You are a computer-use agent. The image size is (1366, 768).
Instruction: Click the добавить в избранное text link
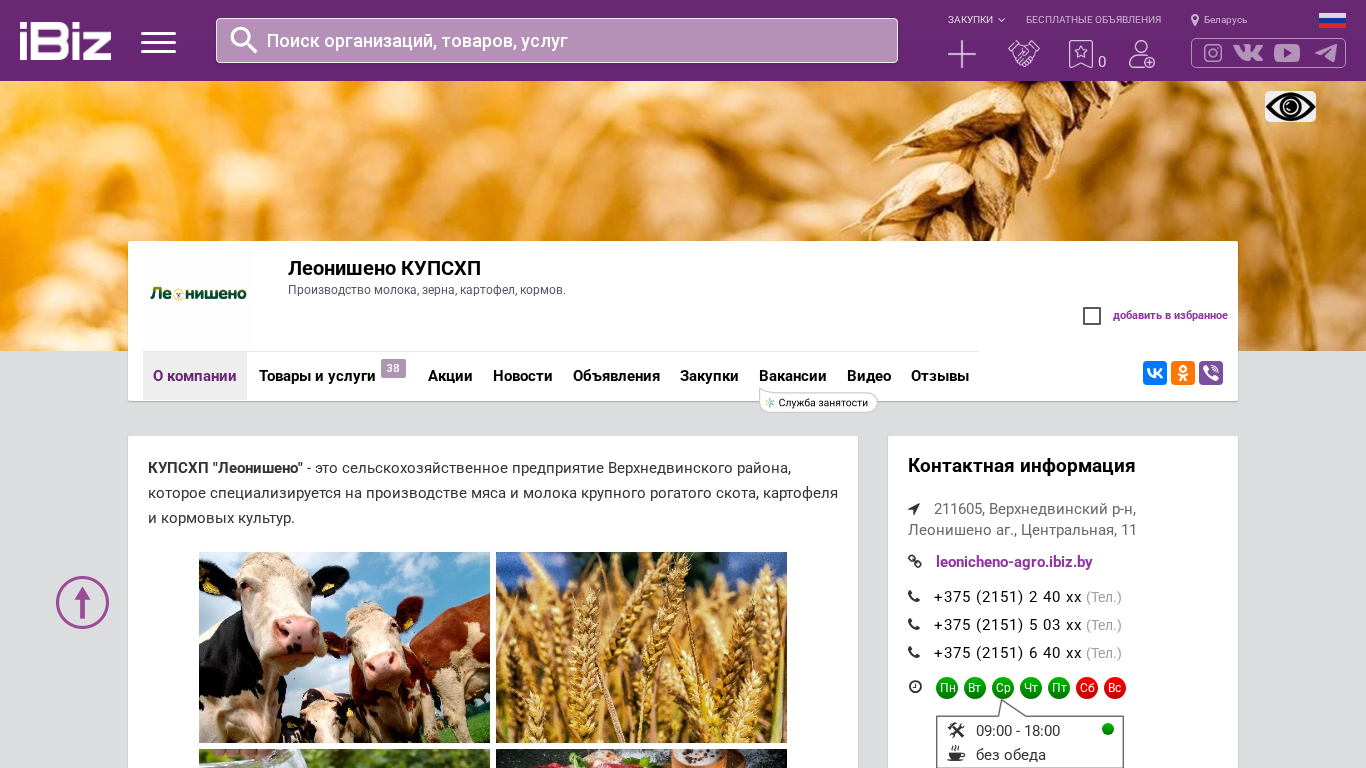point(1170,316)
